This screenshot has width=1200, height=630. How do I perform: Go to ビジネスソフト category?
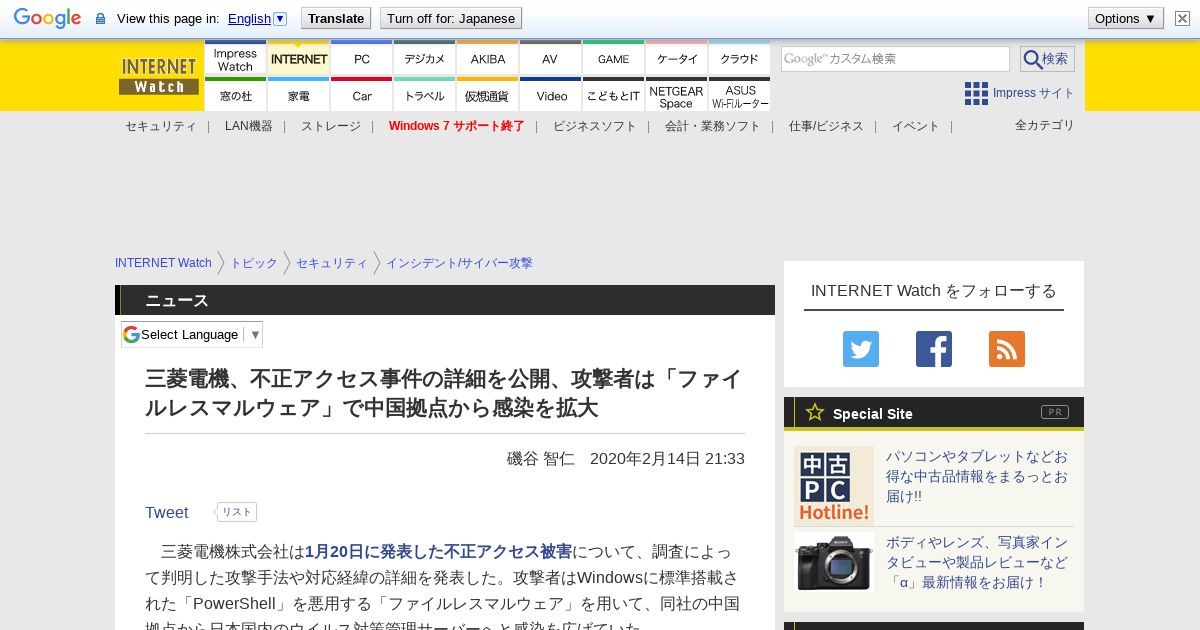[594, 126]
